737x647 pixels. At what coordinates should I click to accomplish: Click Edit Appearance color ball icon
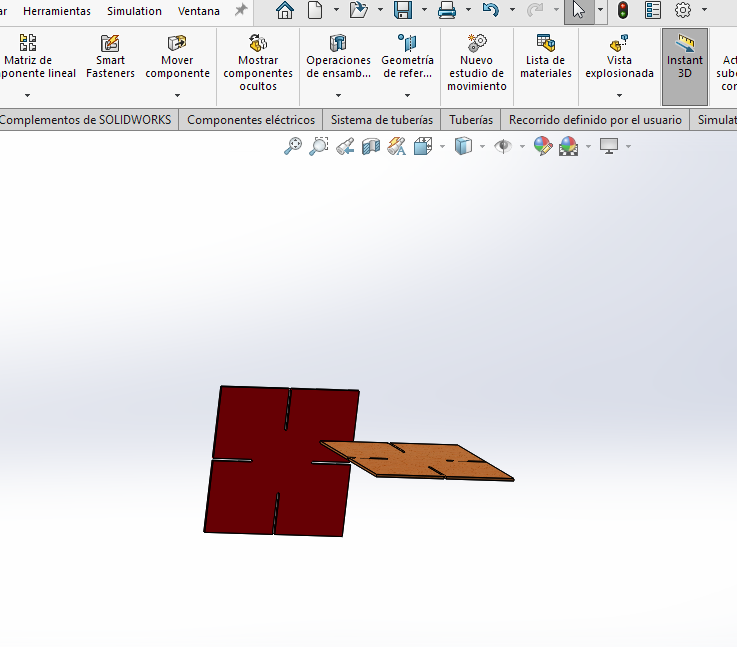coord(543,146)
